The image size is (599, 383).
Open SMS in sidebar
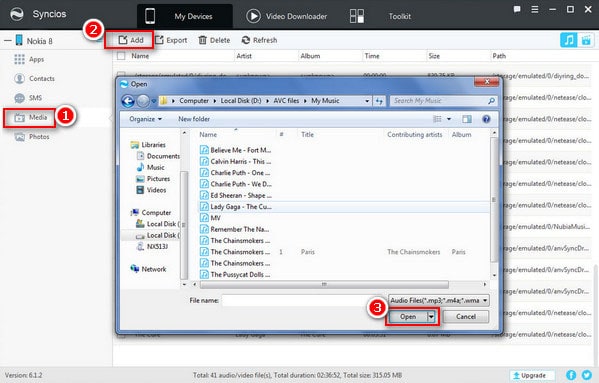pos(28,98)
